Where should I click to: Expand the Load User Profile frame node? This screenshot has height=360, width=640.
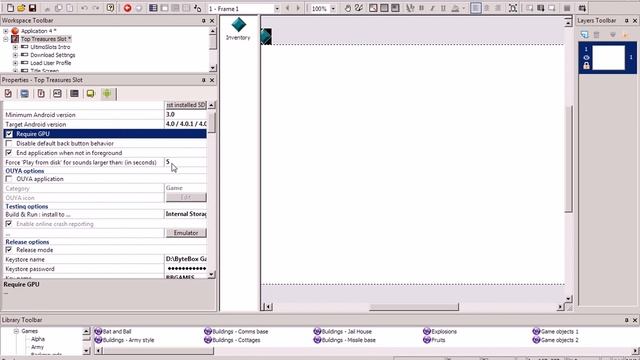point(15,63)
